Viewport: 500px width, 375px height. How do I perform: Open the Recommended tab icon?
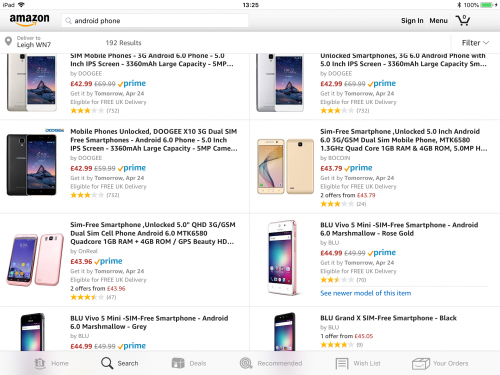point(246,363)
